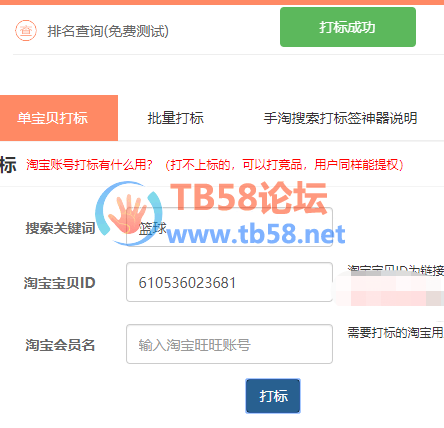Click the 淘宝宝贝ID label
This screenshot has width=444, height=428.
(x=60, y=283)
